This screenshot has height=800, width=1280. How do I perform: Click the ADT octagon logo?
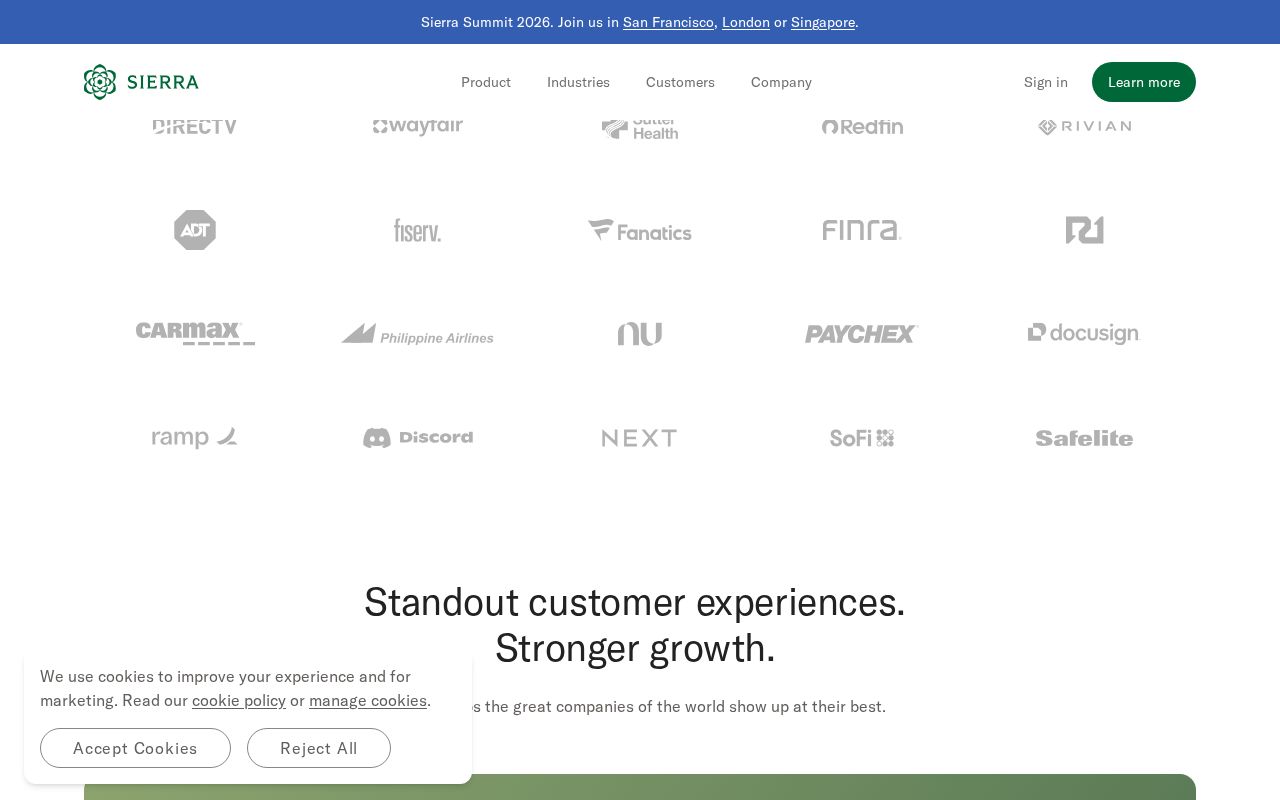(x=195, y=230)
